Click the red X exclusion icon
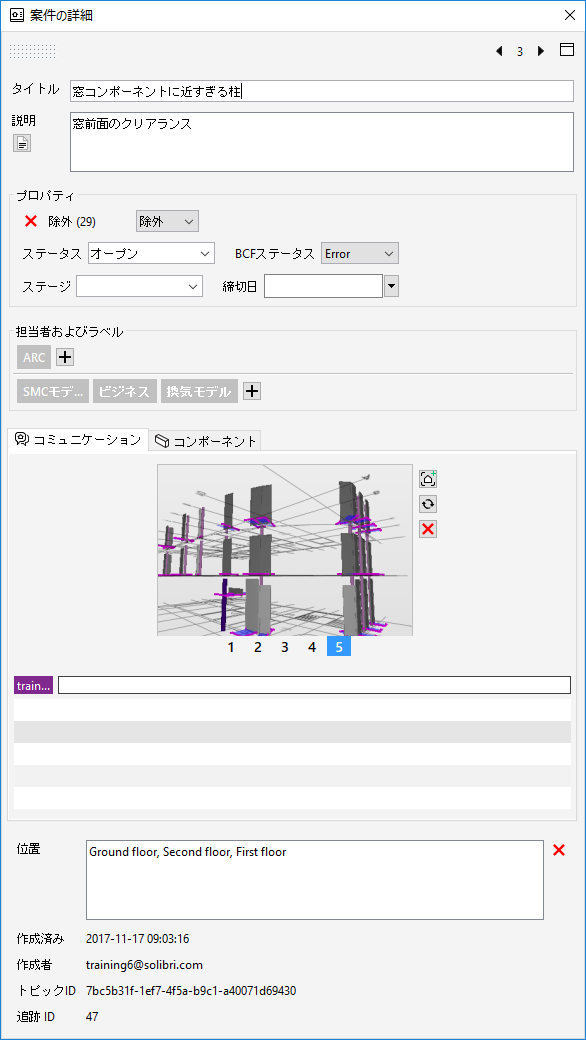This screenshot has width=586, height=1040. tap(30, 222)
